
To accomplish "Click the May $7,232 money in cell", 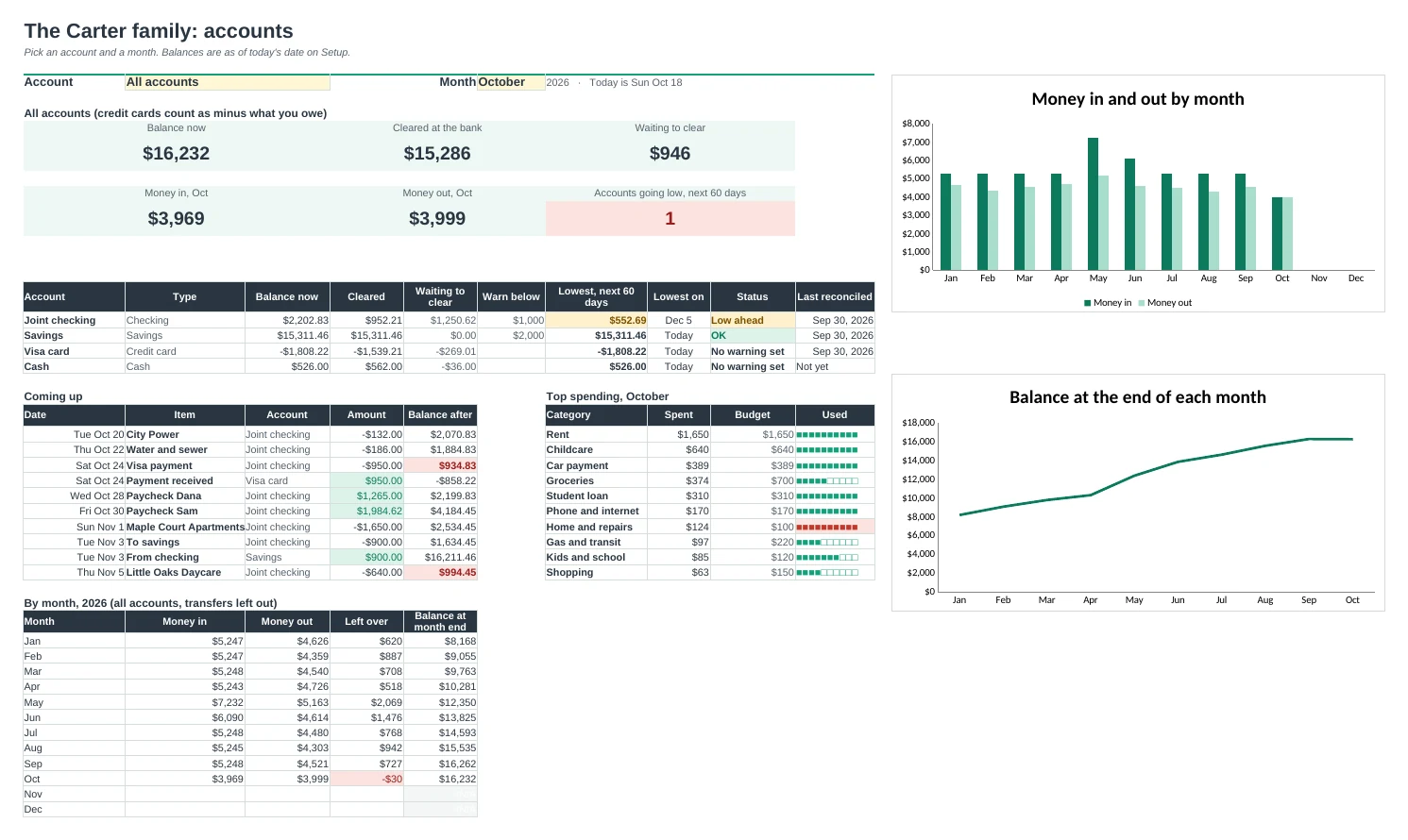I will tap(185, 702).
